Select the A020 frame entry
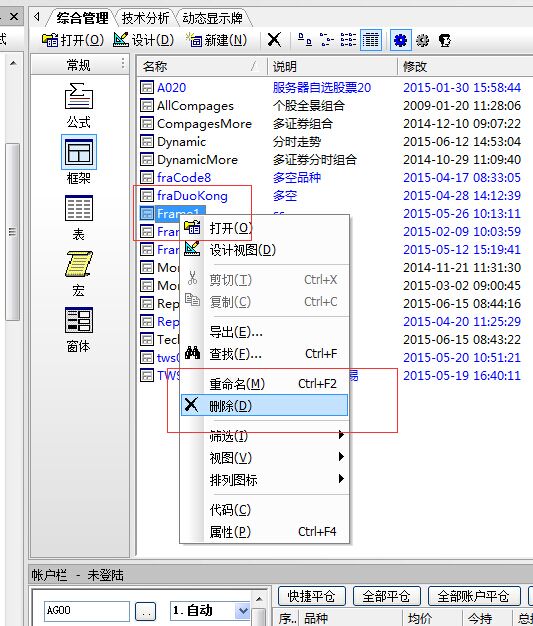Screen dimensions: 533x626 tap(171, 87)
